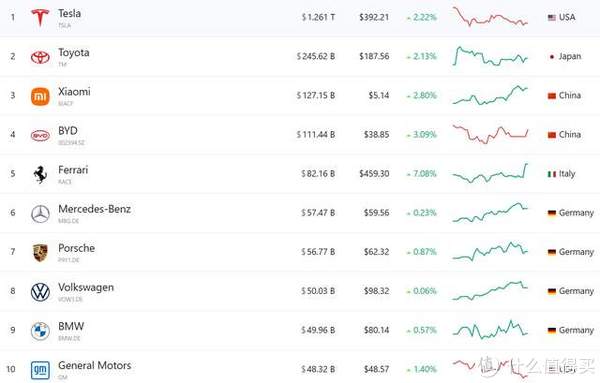Click the Tesla logo icon
This screenshot has width=600, height=383.
[40, 17]
